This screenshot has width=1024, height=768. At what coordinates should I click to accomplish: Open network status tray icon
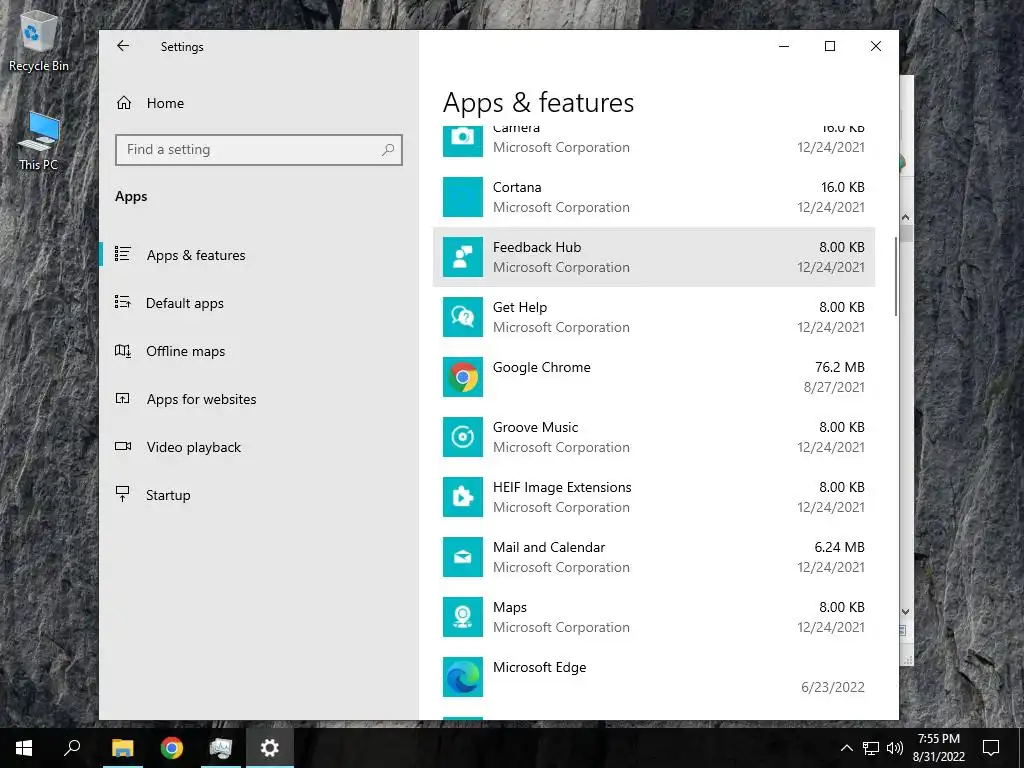coord(871,748)
